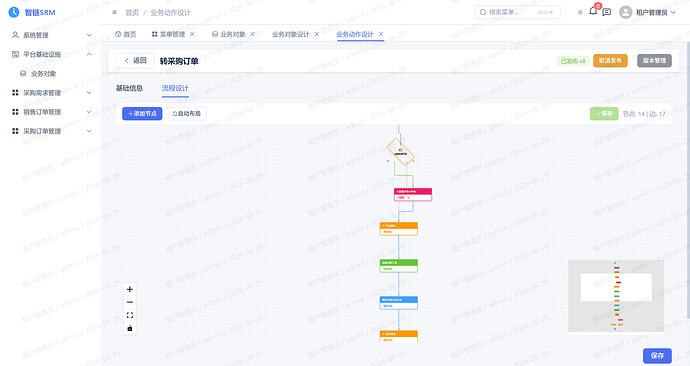The height and width of the screenshot is (366, 690).
Task: Click the 首页 breadcrumb link
Action: coord(132,12)
